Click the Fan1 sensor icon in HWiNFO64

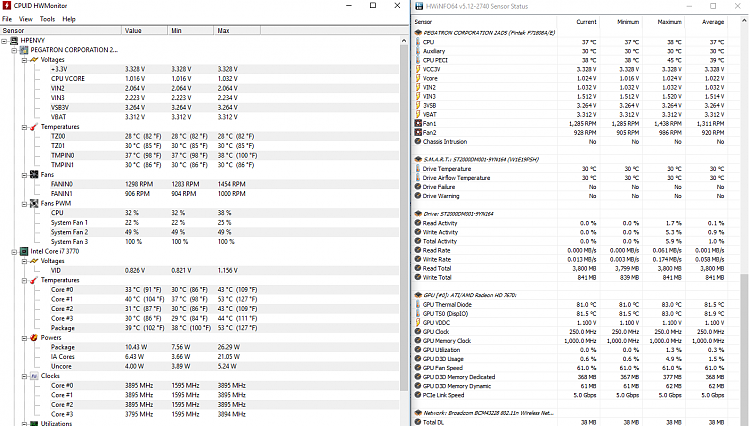coord(416,125)
